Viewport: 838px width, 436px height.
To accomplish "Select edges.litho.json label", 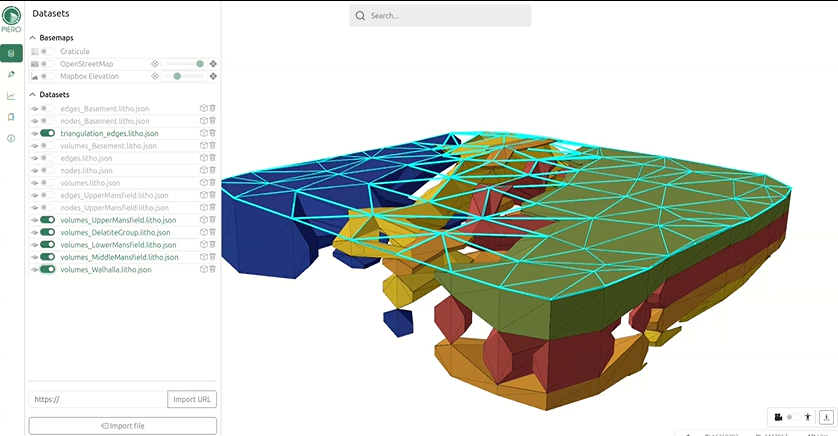I will click(86, 158).
